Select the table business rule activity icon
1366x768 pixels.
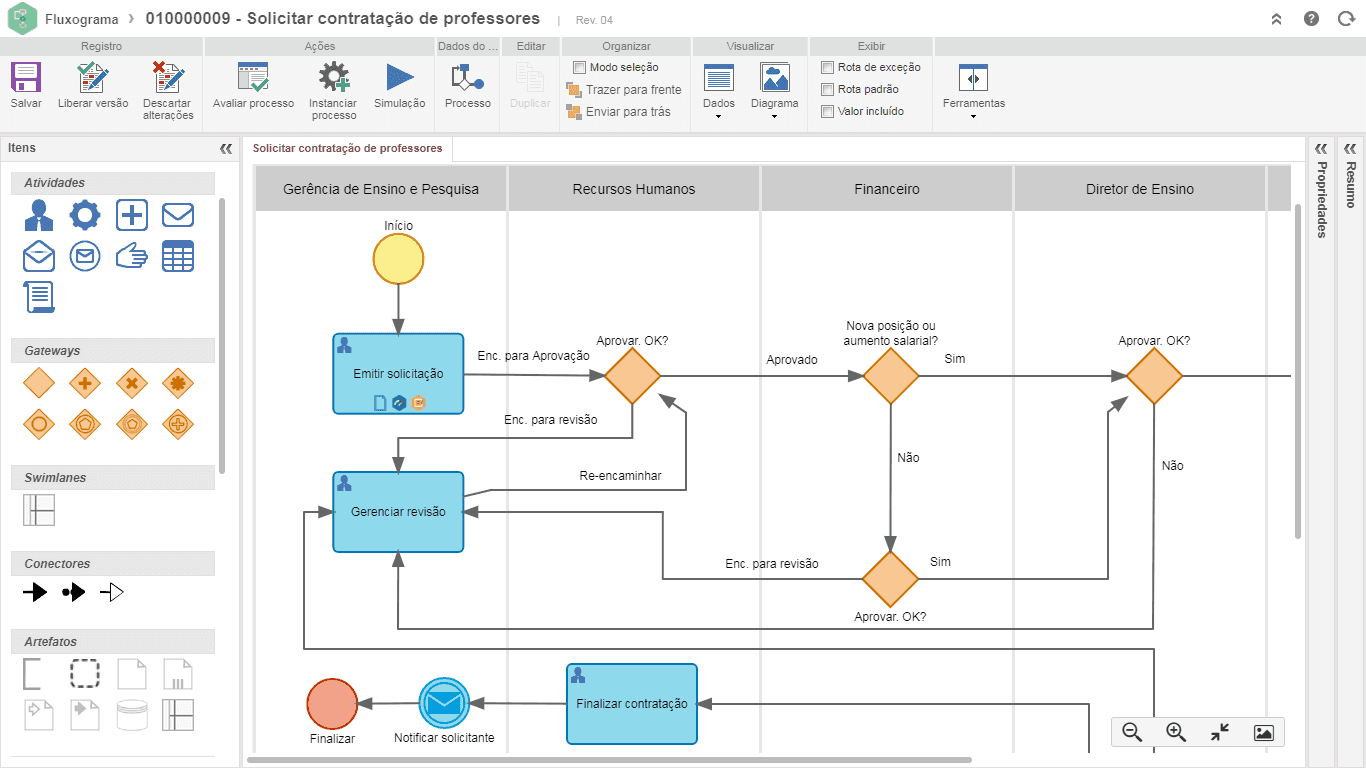click(x=178, y=256)
